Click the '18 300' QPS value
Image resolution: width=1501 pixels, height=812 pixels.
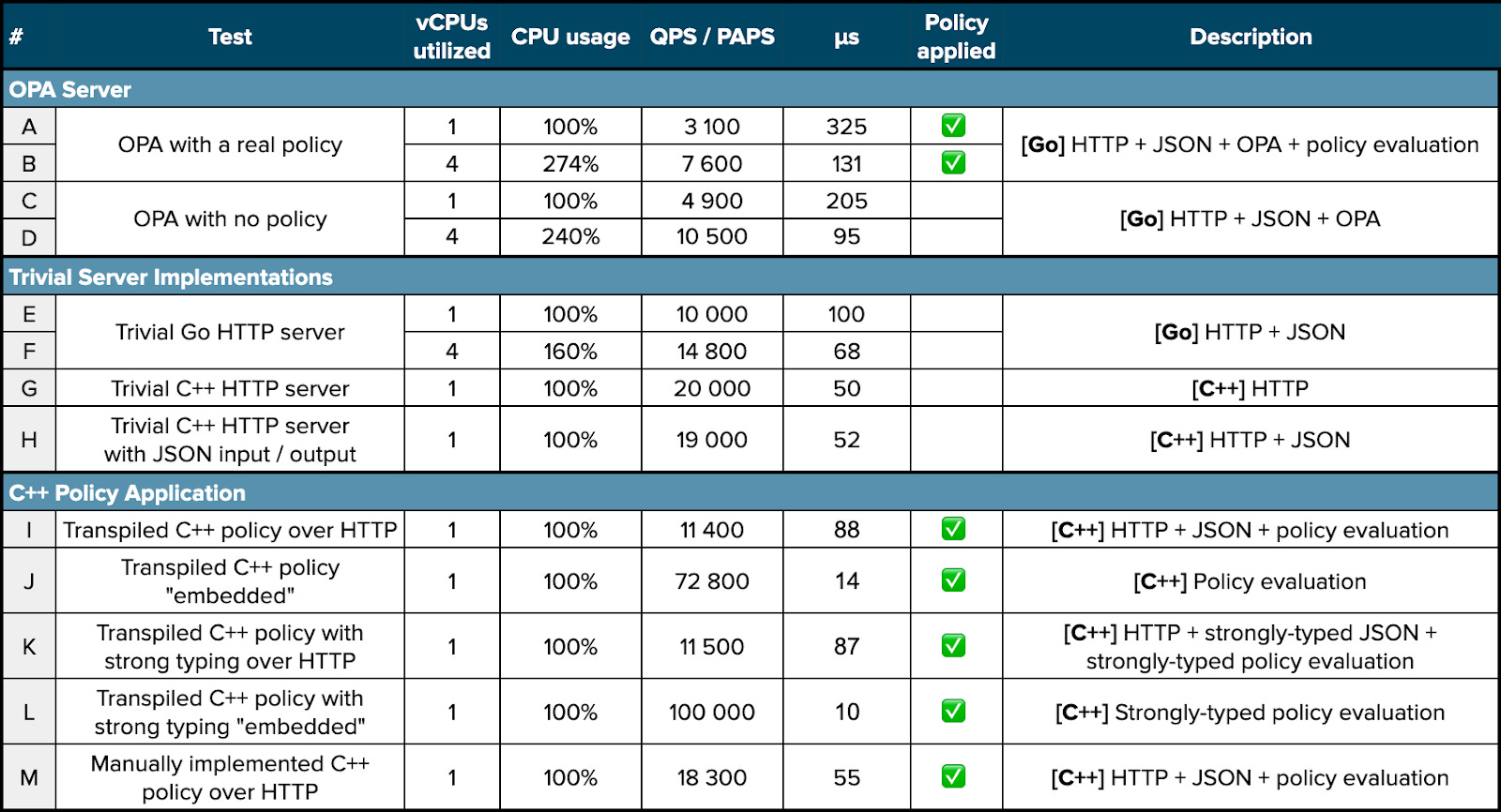pyautogui.click(x=712, y=777)
